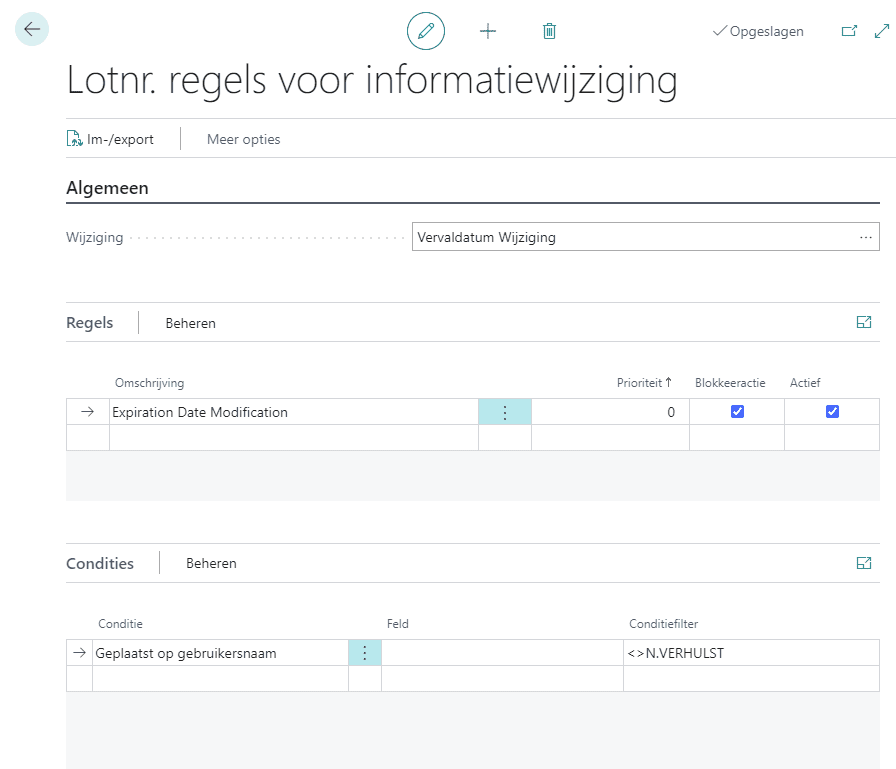This screenshot has height=769, width=896.
Task: Expand page to full screen icon
Action: point(881,31)
